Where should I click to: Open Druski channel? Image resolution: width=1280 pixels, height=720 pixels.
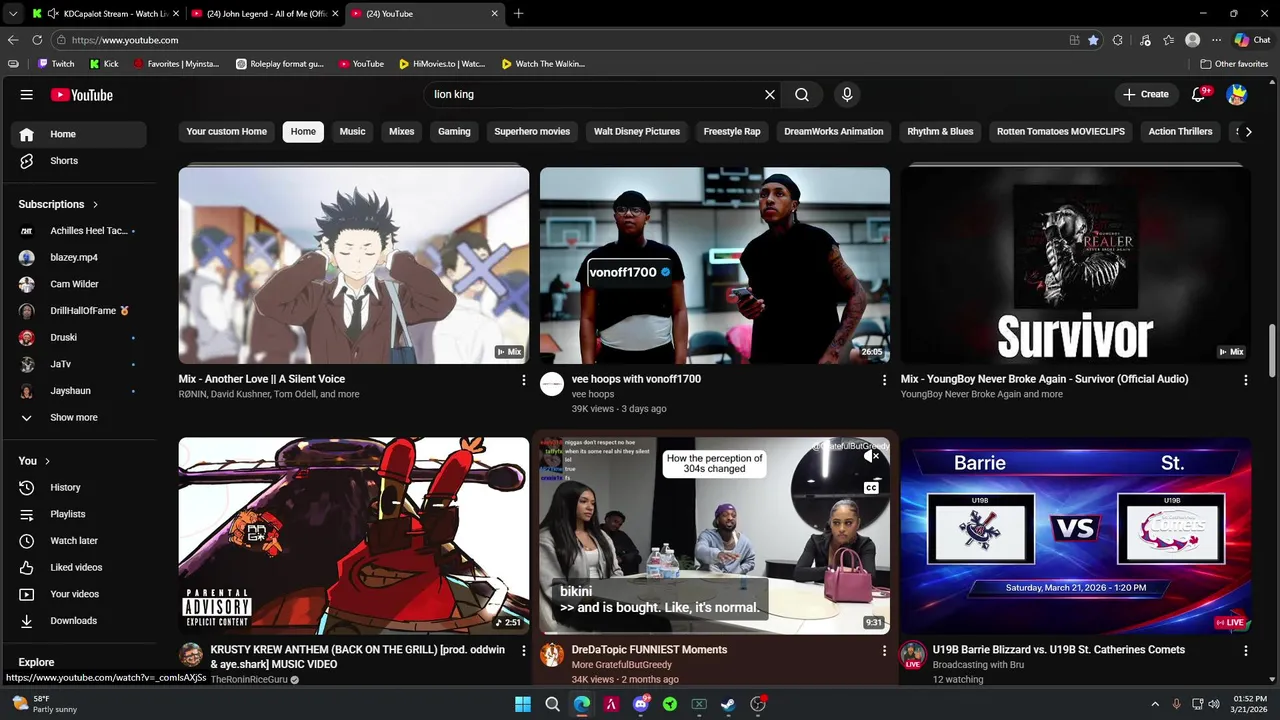click(79, 337)
